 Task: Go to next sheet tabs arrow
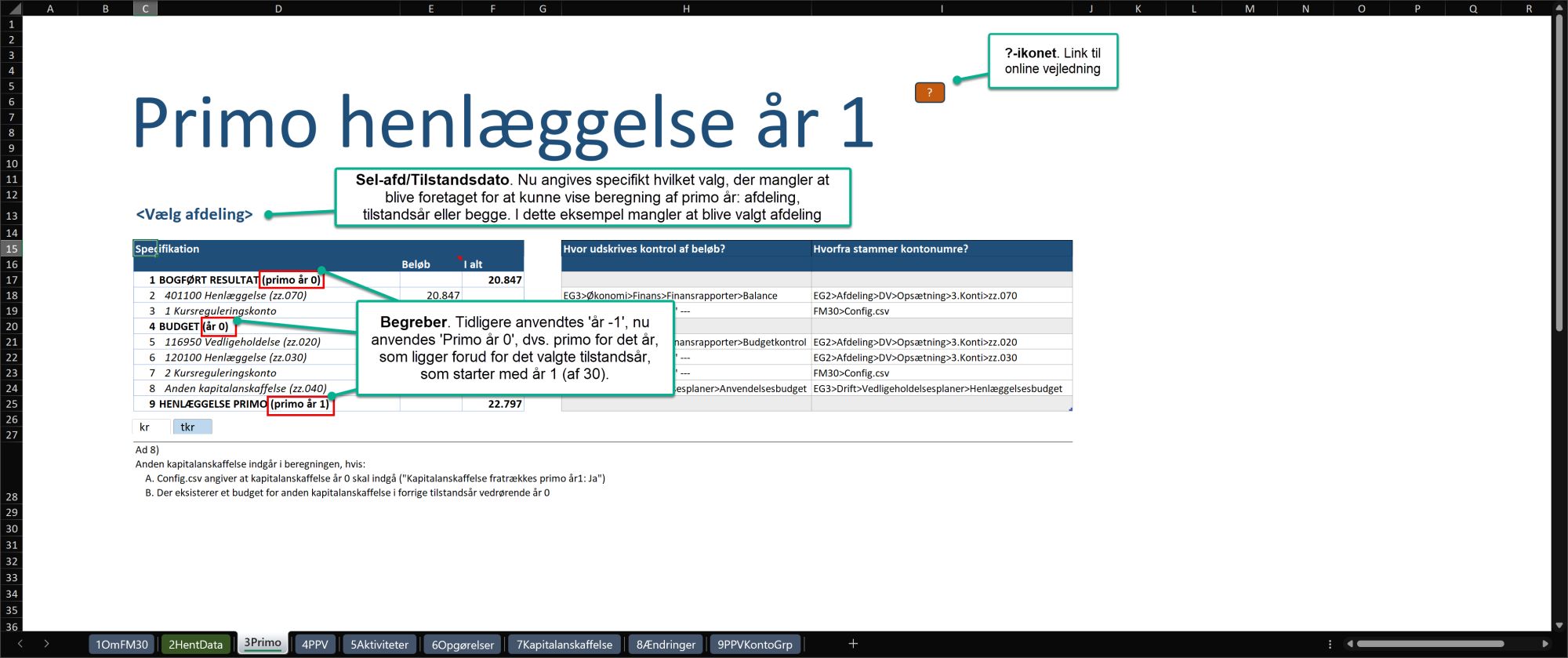pyautogui.click(x=47, y=644)
